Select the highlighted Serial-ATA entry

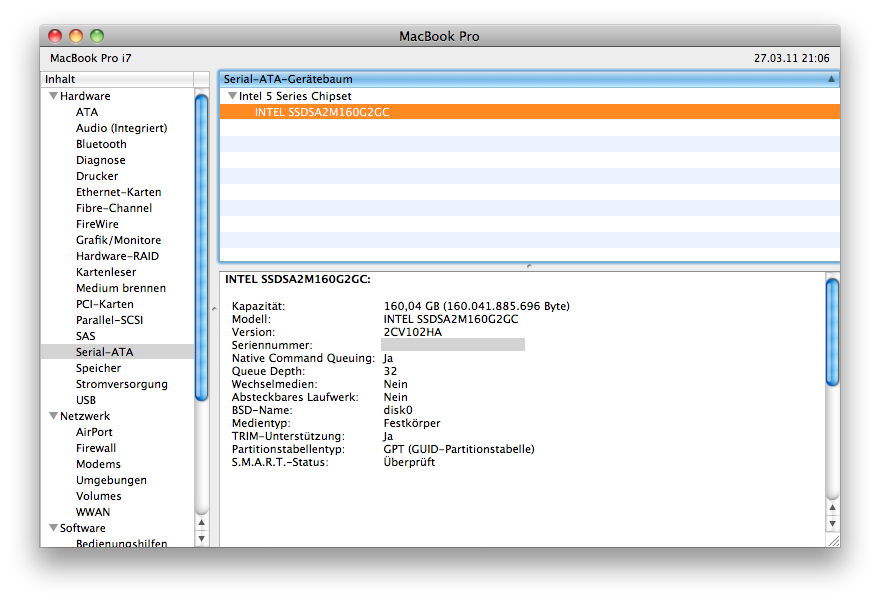[117, 352]
